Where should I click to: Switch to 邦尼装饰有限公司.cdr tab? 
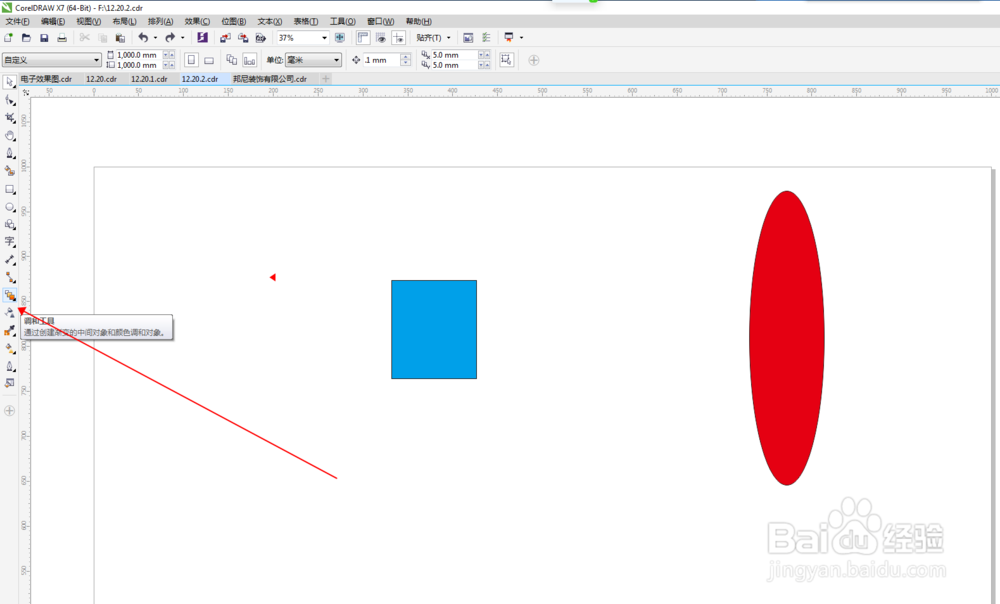click(x=270, y=79)
